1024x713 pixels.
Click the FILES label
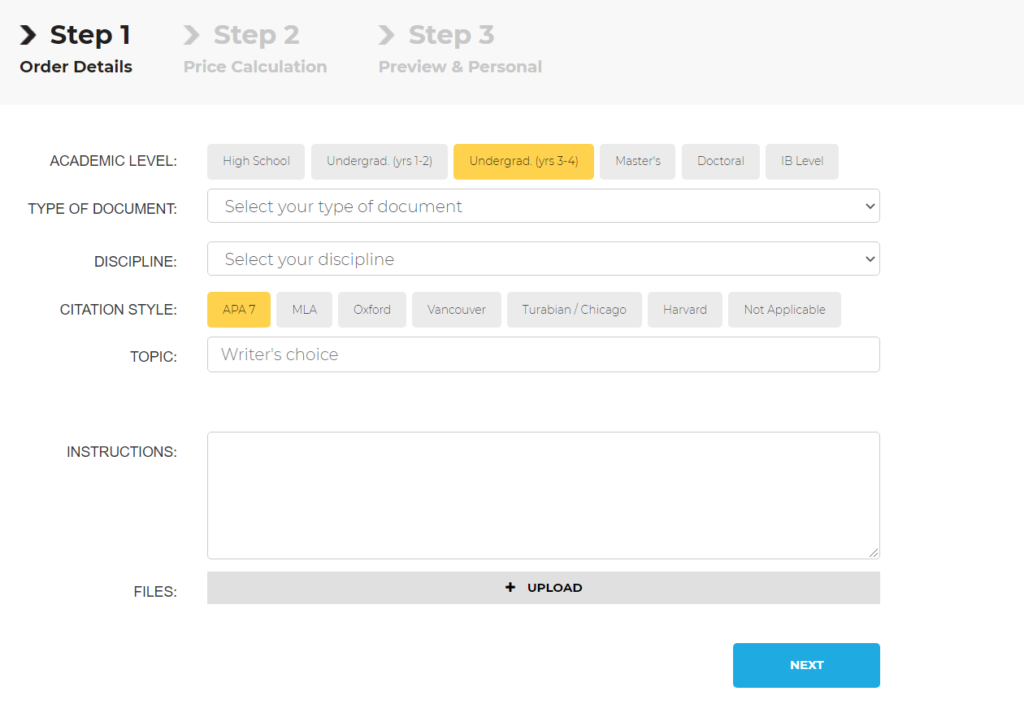(x=155, y=592)
